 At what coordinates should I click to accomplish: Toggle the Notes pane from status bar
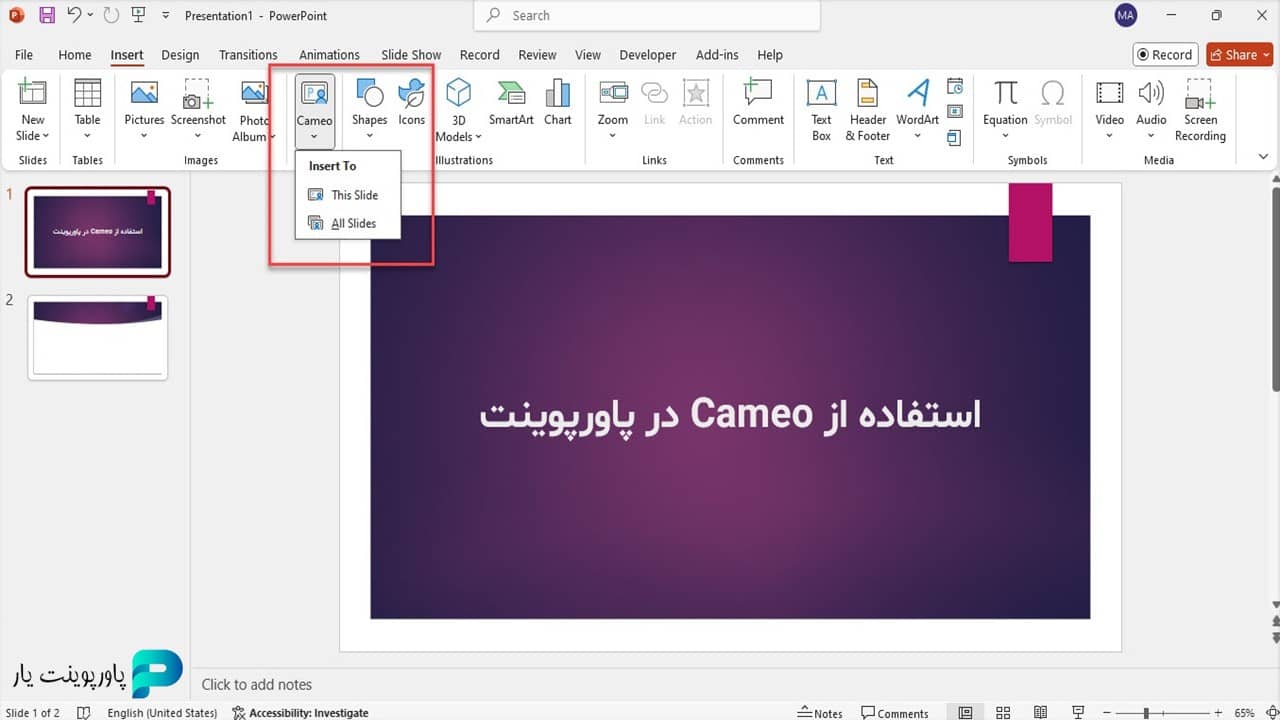[820, 712]
